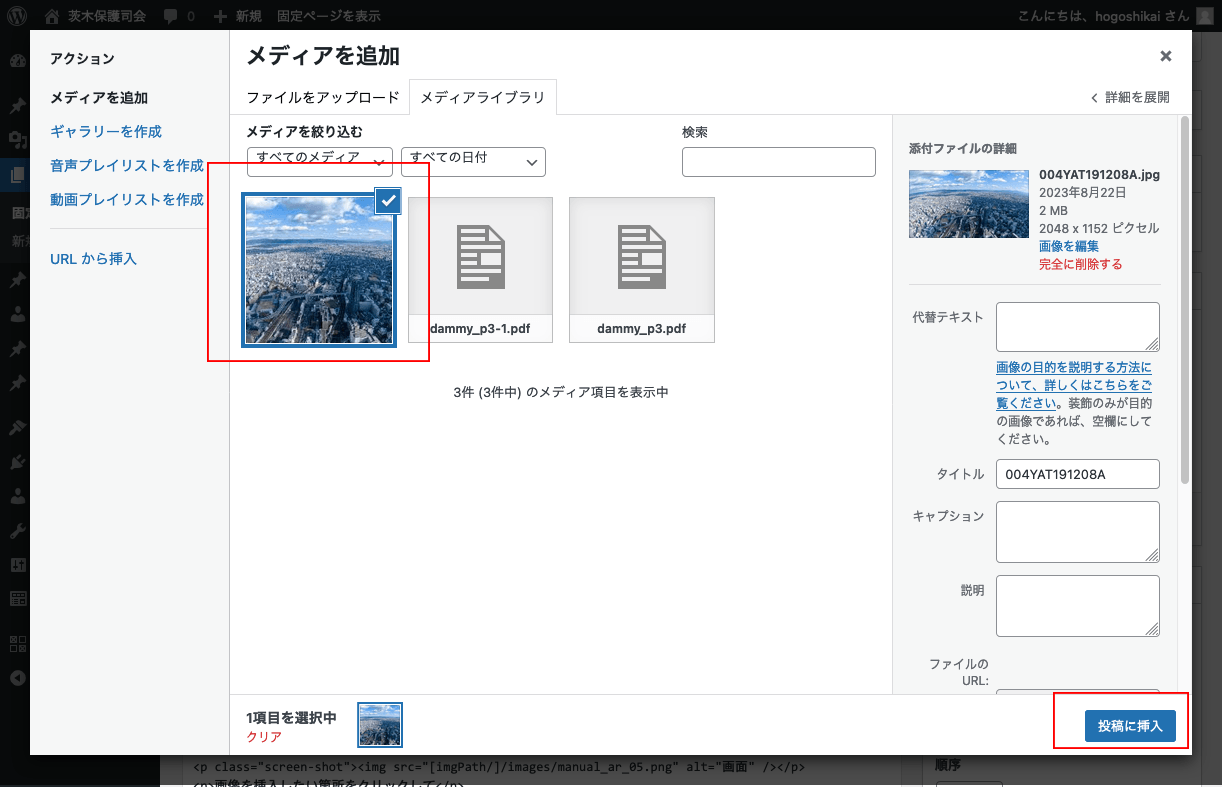Open the 画像を編集 edit link
The height and width of the screenshot is (787, 1222).
point(1069,246)
